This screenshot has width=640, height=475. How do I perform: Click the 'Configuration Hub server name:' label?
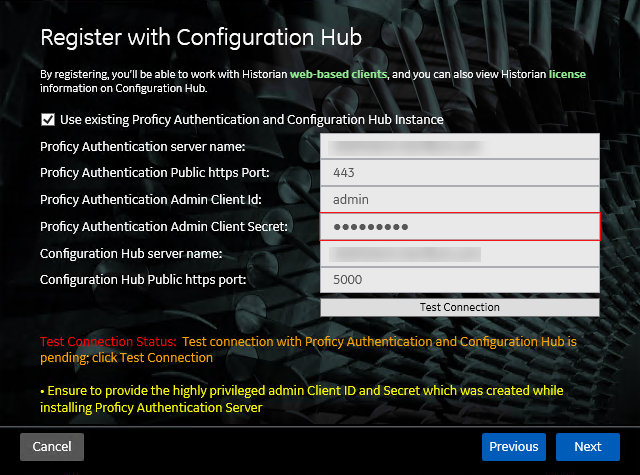tap(131, 253)
